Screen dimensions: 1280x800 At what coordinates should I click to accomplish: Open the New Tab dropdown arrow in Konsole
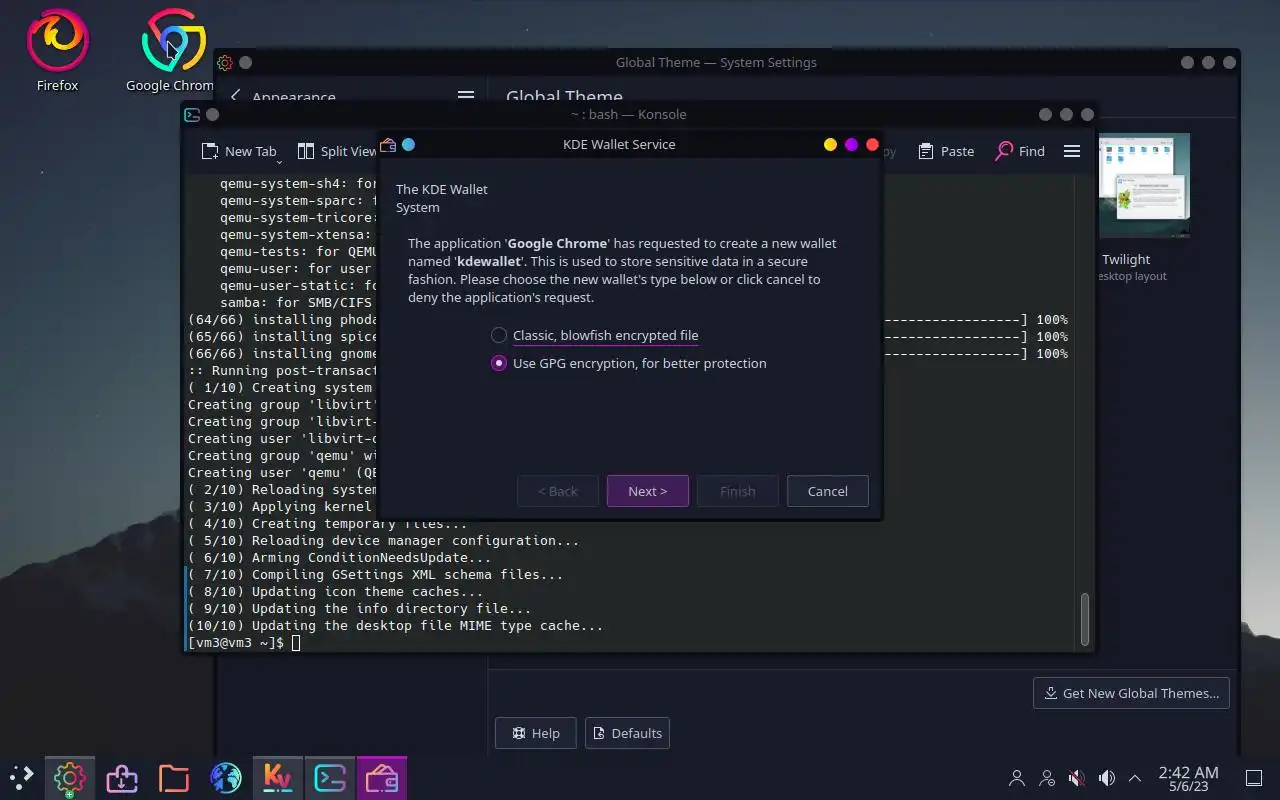pyautogui.click(x=279, y=160)
